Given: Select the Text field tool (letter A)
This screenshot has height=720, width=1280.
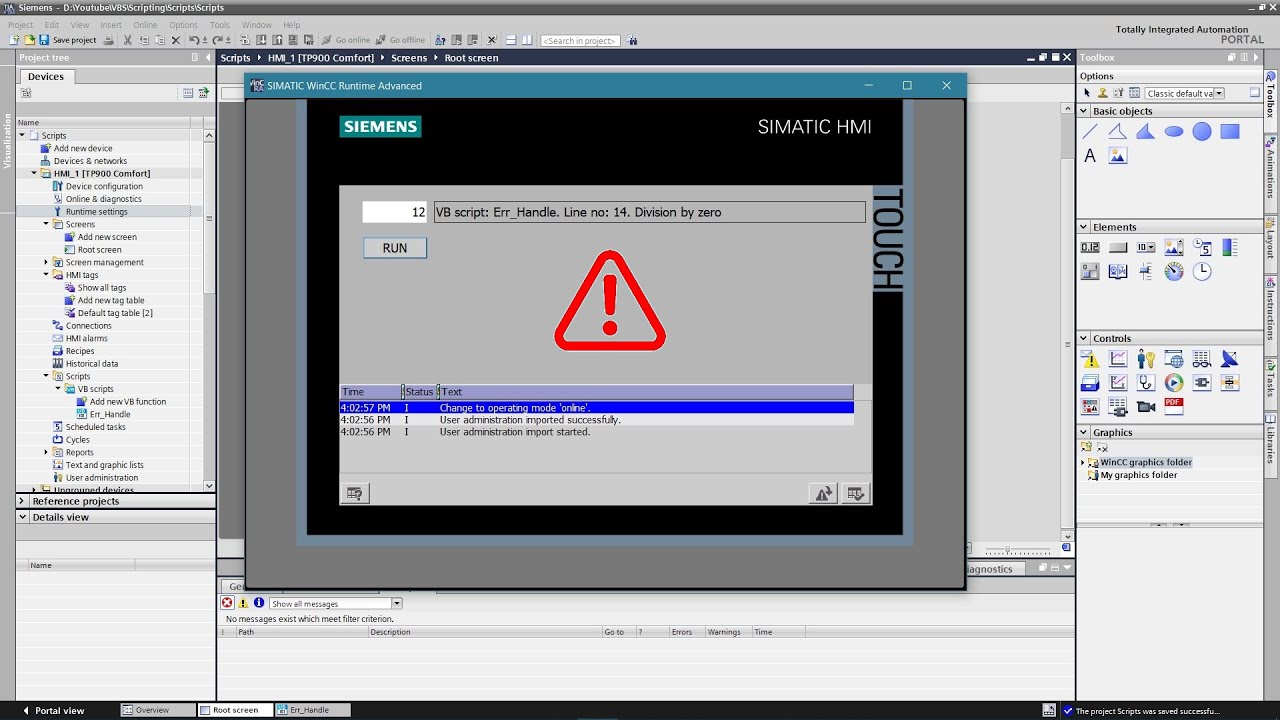Looking at the screenshot, I should [x=1090, y=156].
